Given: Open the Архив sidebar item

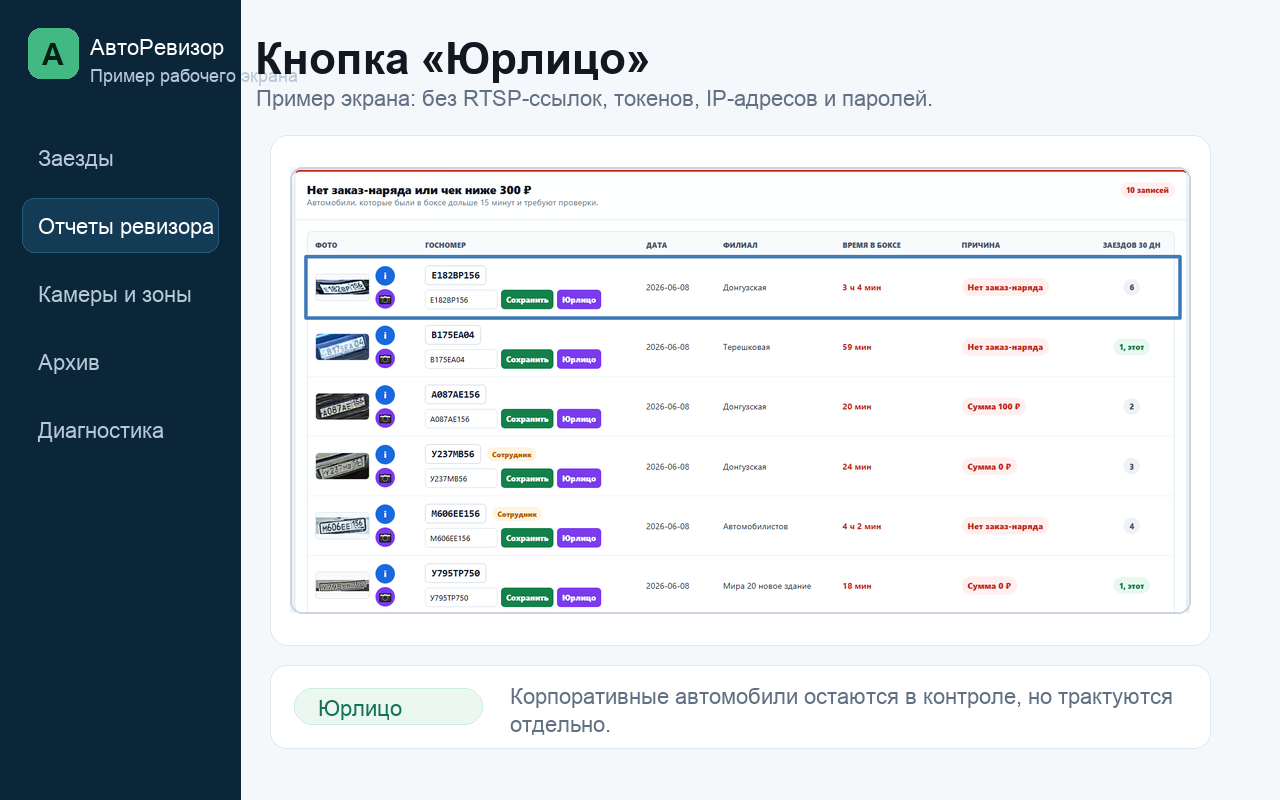Looking at the screenshot, I should point(69,362).
